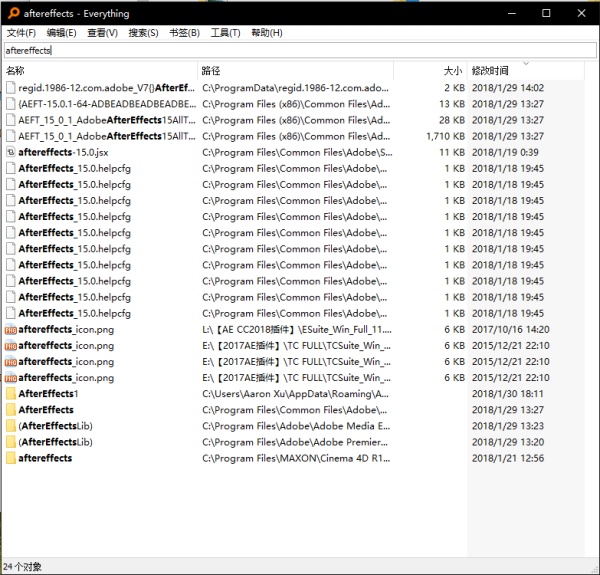Click the date 2018/1/19 0:39
Screen dimensions: 600x575
pos(505,152)
